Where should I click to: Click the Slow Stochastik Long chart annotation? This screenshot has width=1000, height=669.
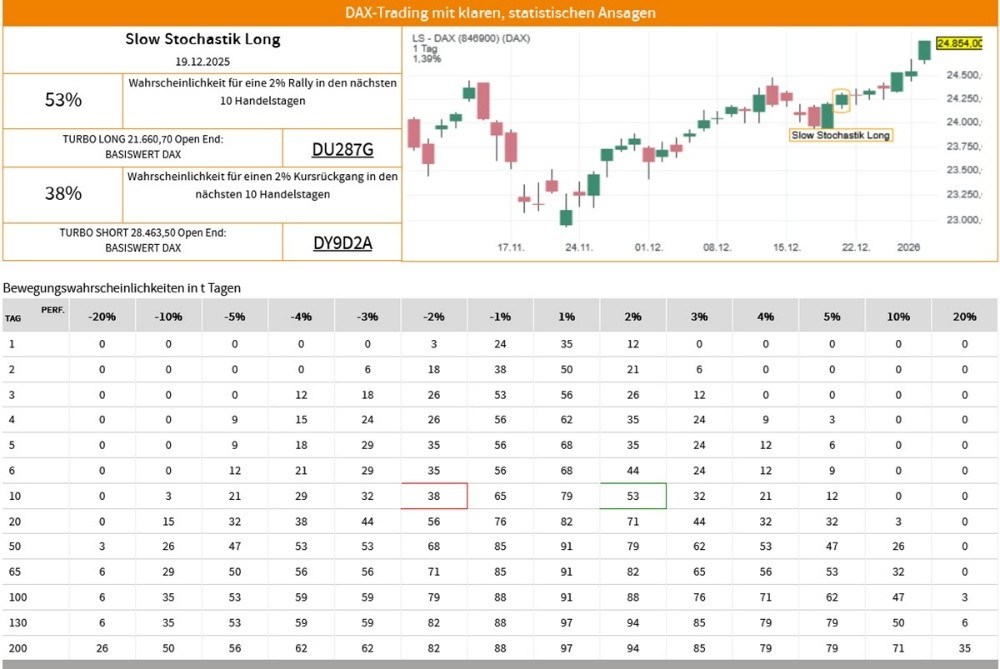click(x=840, y=134)
